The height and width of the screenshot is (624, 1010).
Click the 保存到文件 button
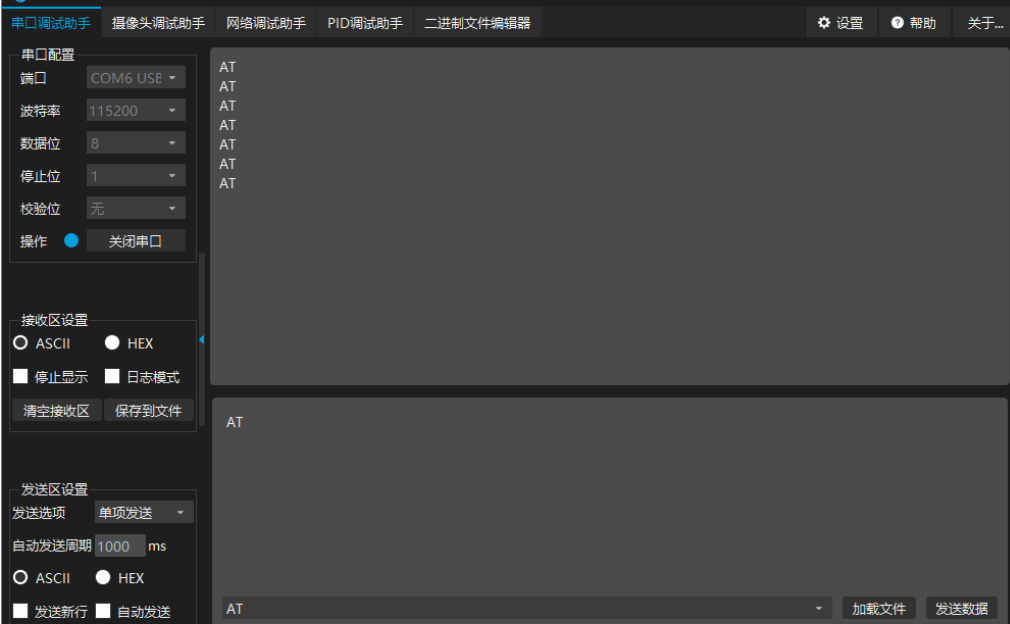(x=149, y=411)
